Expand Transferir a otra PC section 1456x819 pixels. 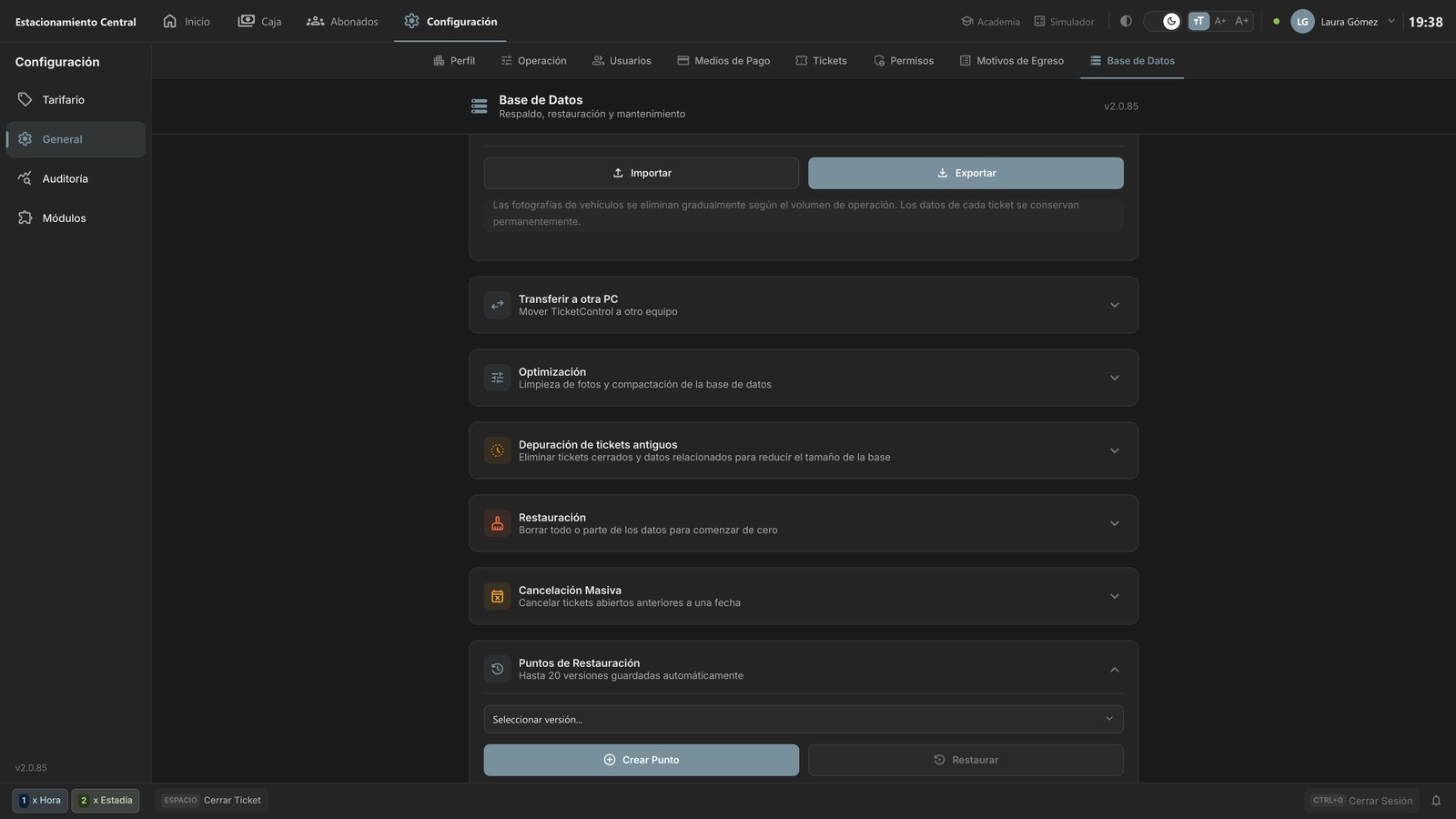click(804, 305)
